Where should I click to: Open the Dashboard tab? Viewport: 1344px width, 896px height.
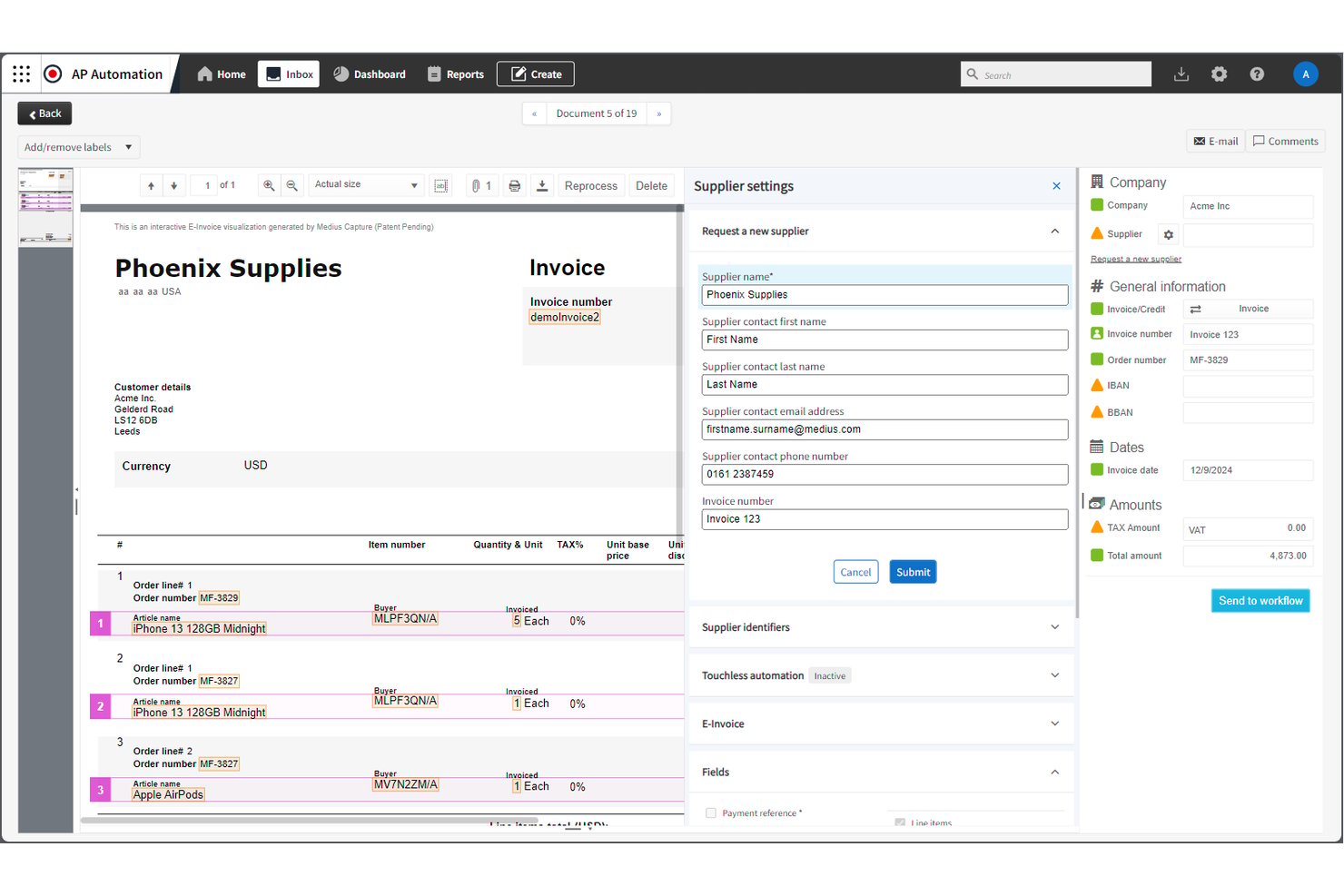pos(370,74)
